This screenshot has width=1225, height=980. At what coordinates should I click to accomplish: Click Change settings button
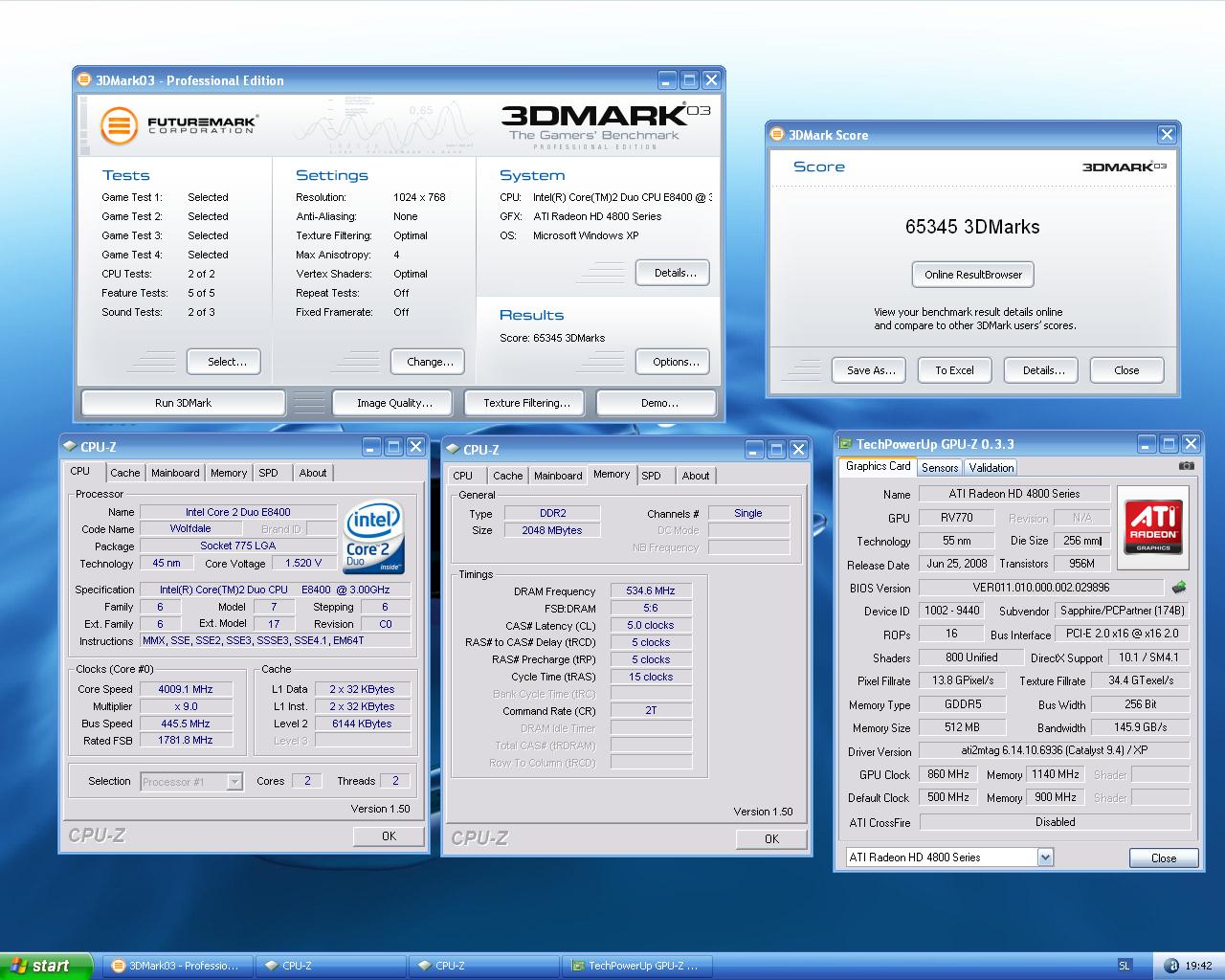(430, 362)
